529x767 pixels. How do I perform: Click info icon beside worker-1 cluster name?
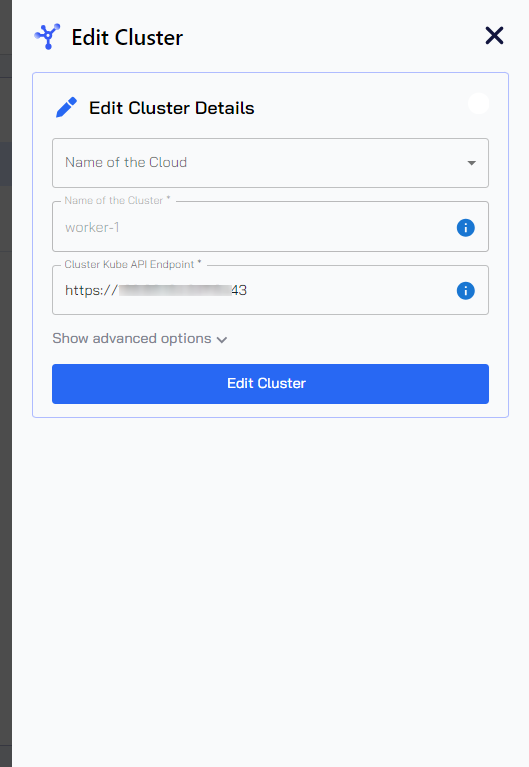click(465, 227)
